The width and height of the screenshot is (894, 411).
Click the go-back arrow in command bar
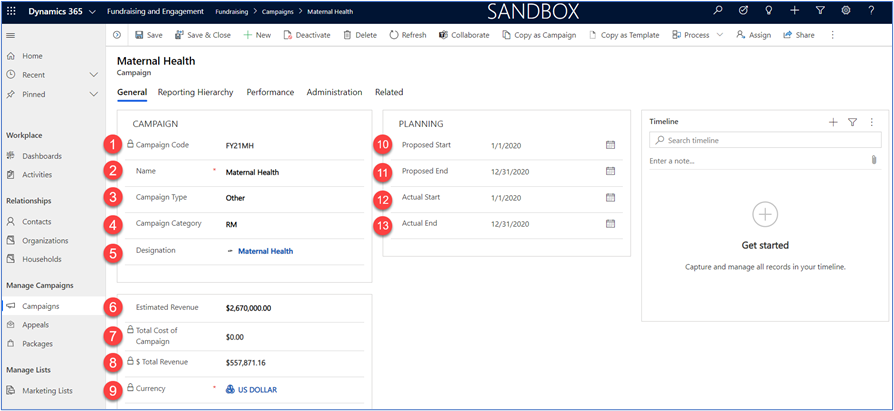(117, 35)
